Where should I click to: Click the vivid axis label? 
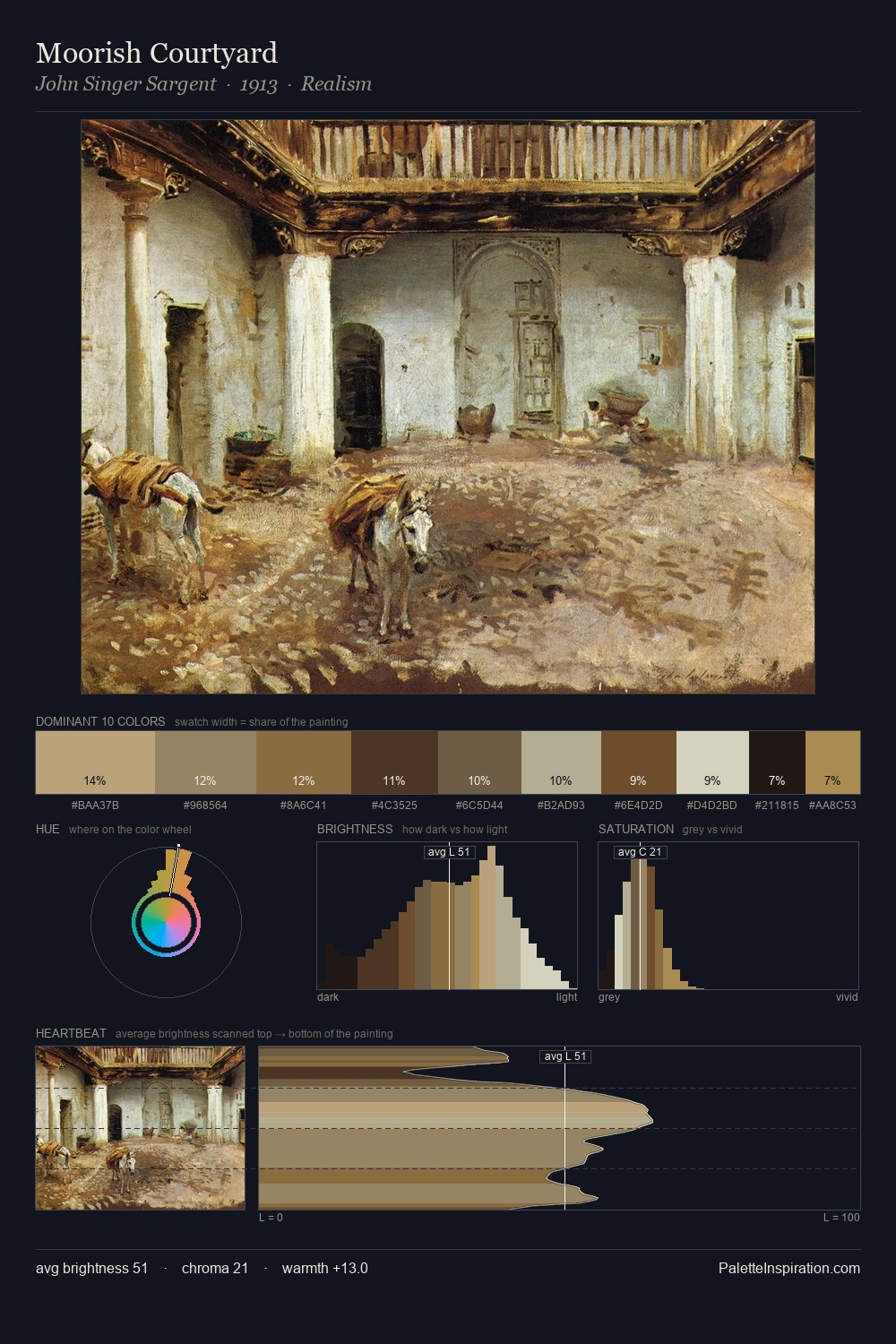(847, 996)
